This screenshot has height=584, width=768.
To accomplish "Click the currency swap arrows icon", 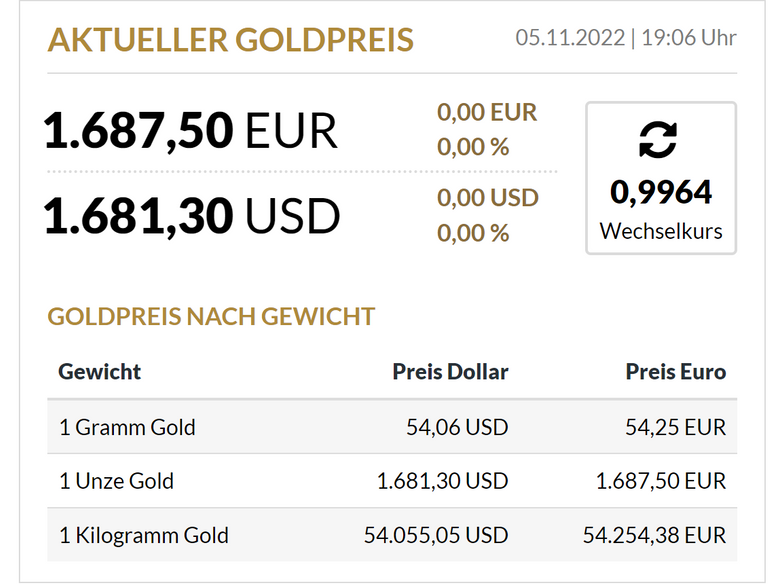I will pyautogui.click(x=658, y=140).
